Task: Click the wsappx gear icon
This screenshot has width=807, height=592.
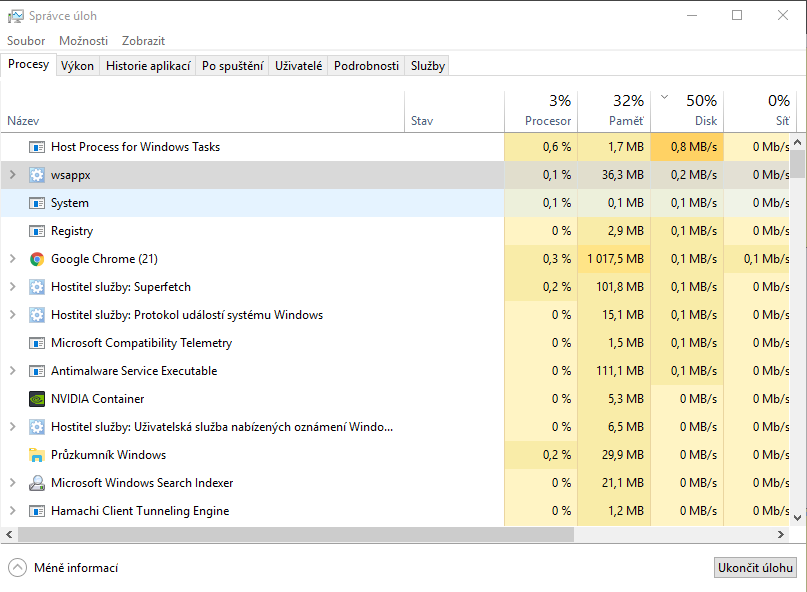Action: pos(37,175)
